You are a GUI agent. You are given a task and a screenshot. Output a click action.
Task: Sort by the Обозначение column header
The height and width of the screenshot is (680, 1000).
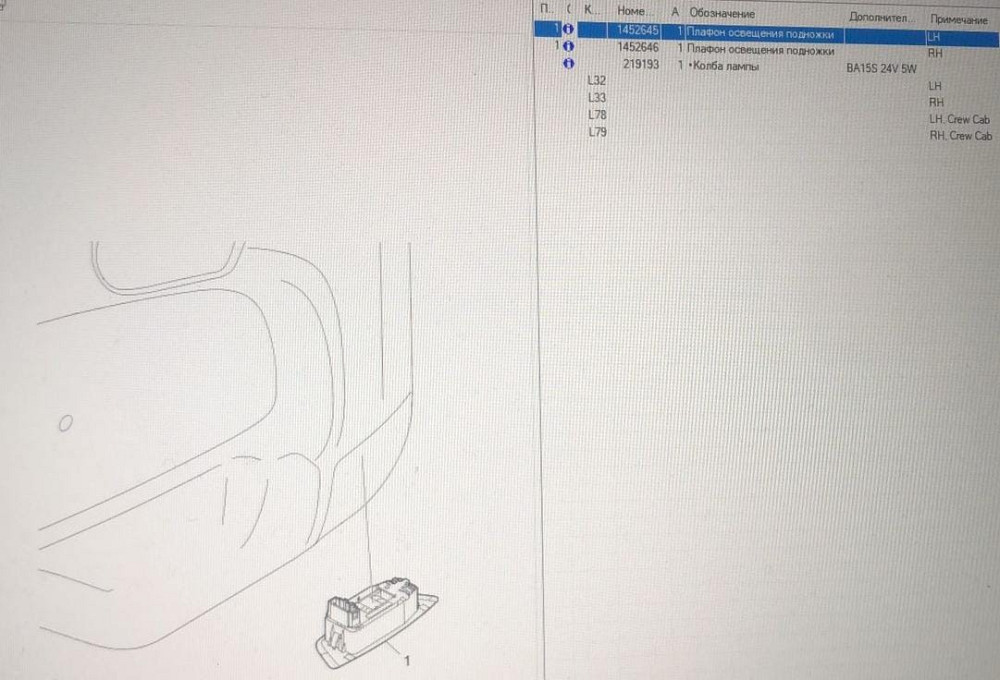721,12
